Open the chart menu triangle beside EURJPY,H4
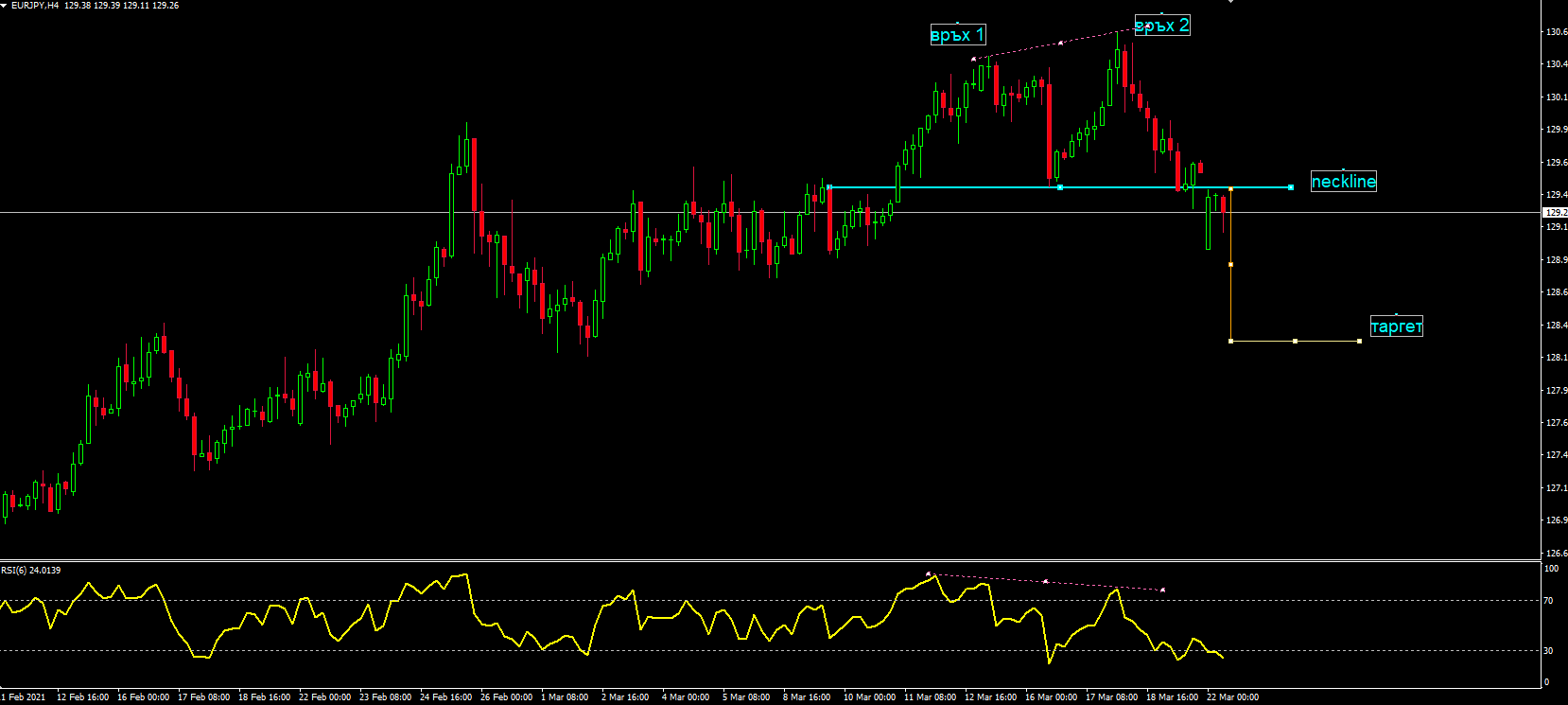The width and height of the screenshot is (1568, 705). (4, 6)
